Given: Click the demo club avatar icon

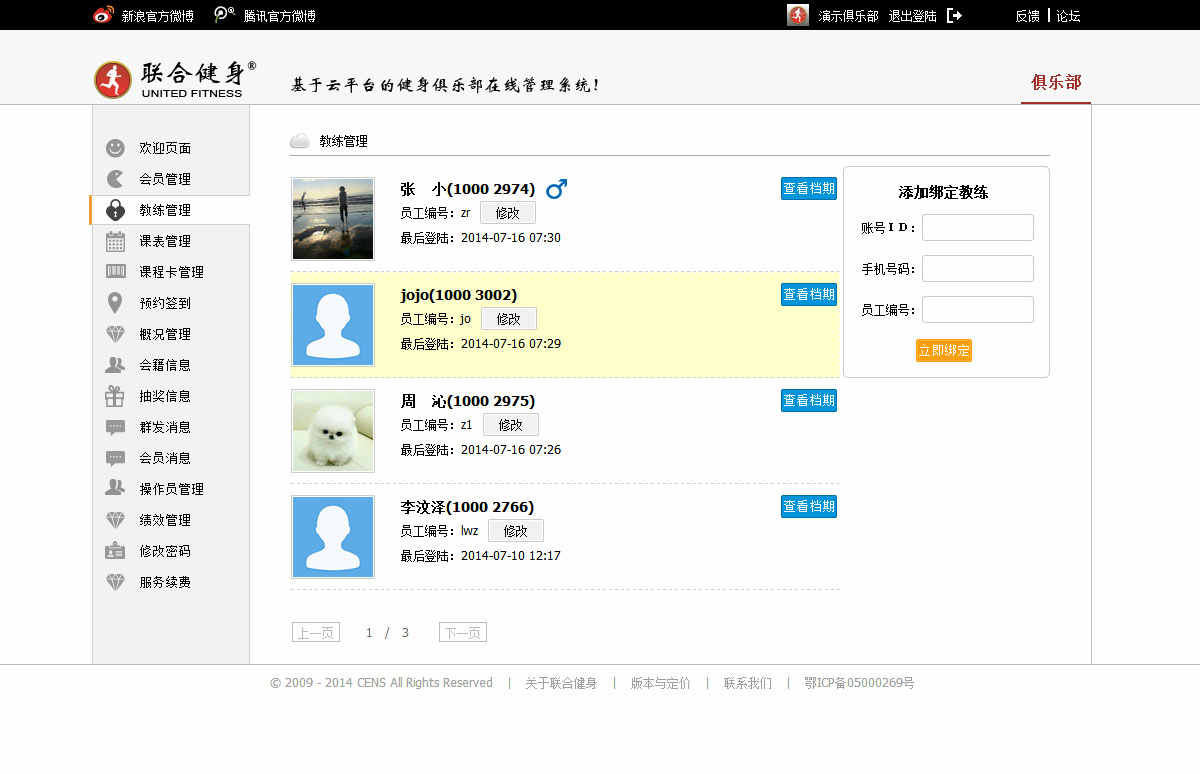Looking at the screenshot, I should [798, 15].
